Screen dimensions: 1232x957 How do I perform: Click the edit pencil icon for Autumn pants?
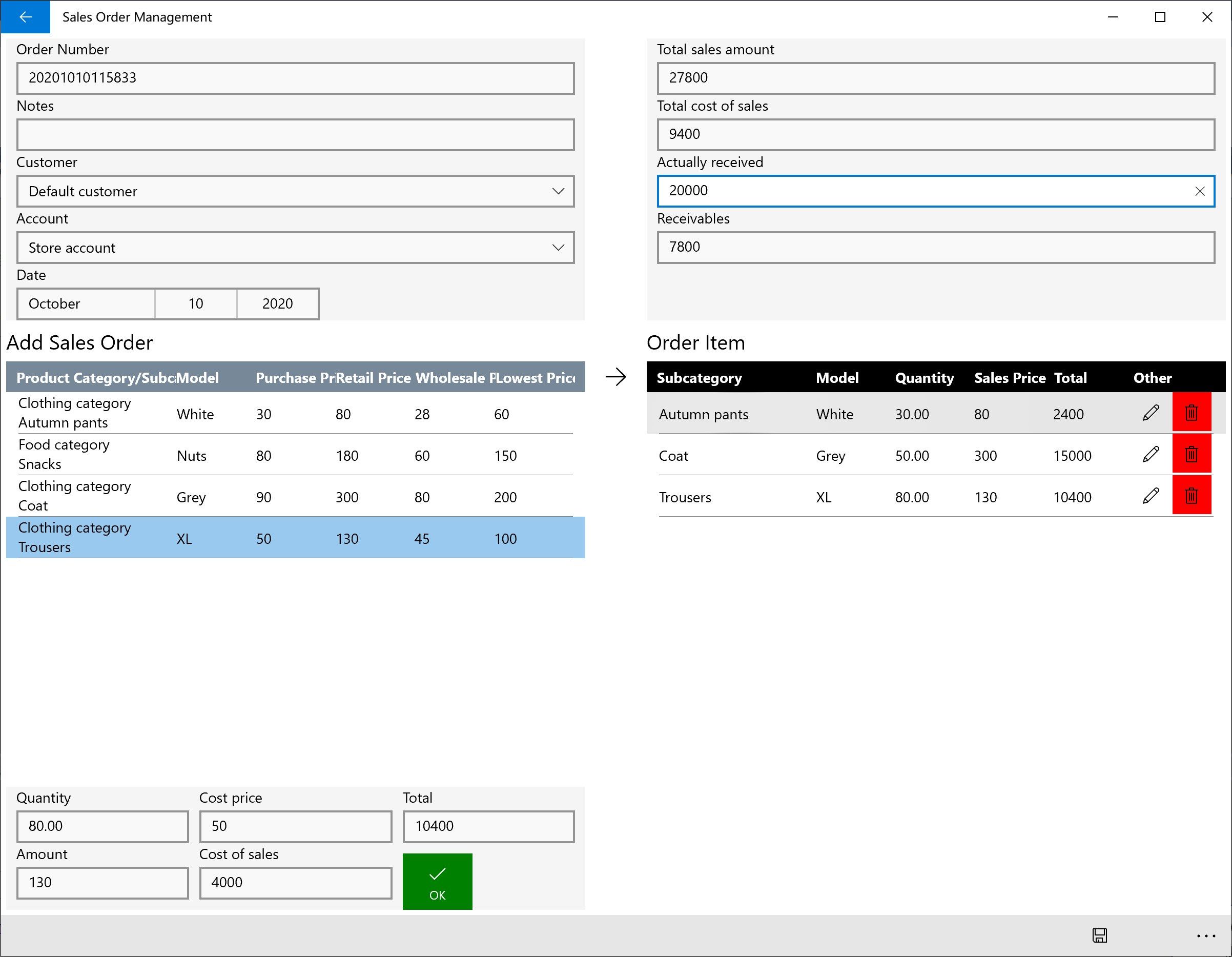pos(1149,412)
